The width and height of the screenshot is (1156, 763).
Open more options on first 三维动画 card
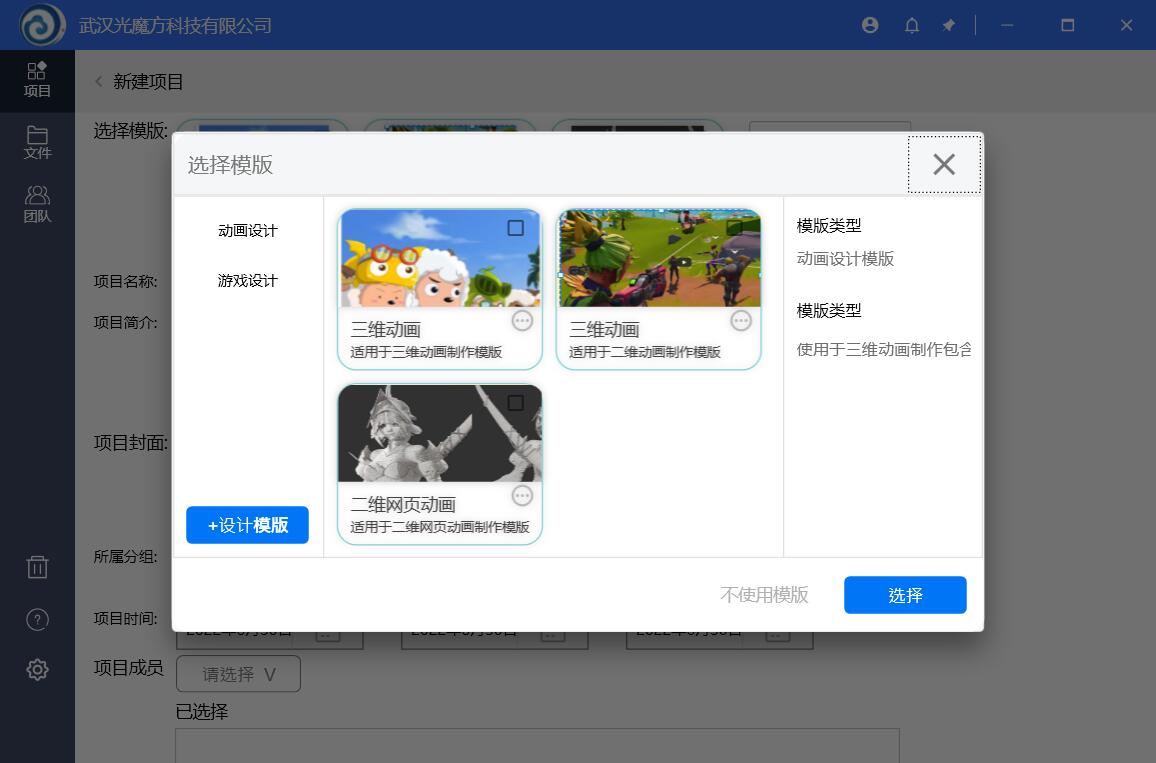(522, 321)
